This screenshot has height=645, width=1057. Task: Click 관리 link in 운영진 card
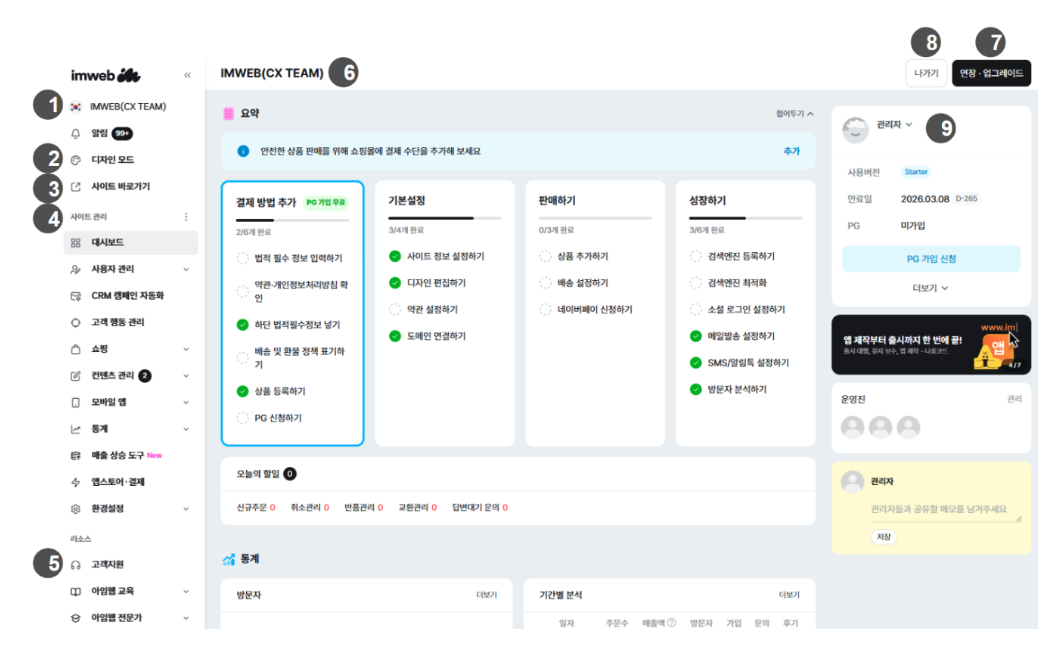[x=1014, y=399]
